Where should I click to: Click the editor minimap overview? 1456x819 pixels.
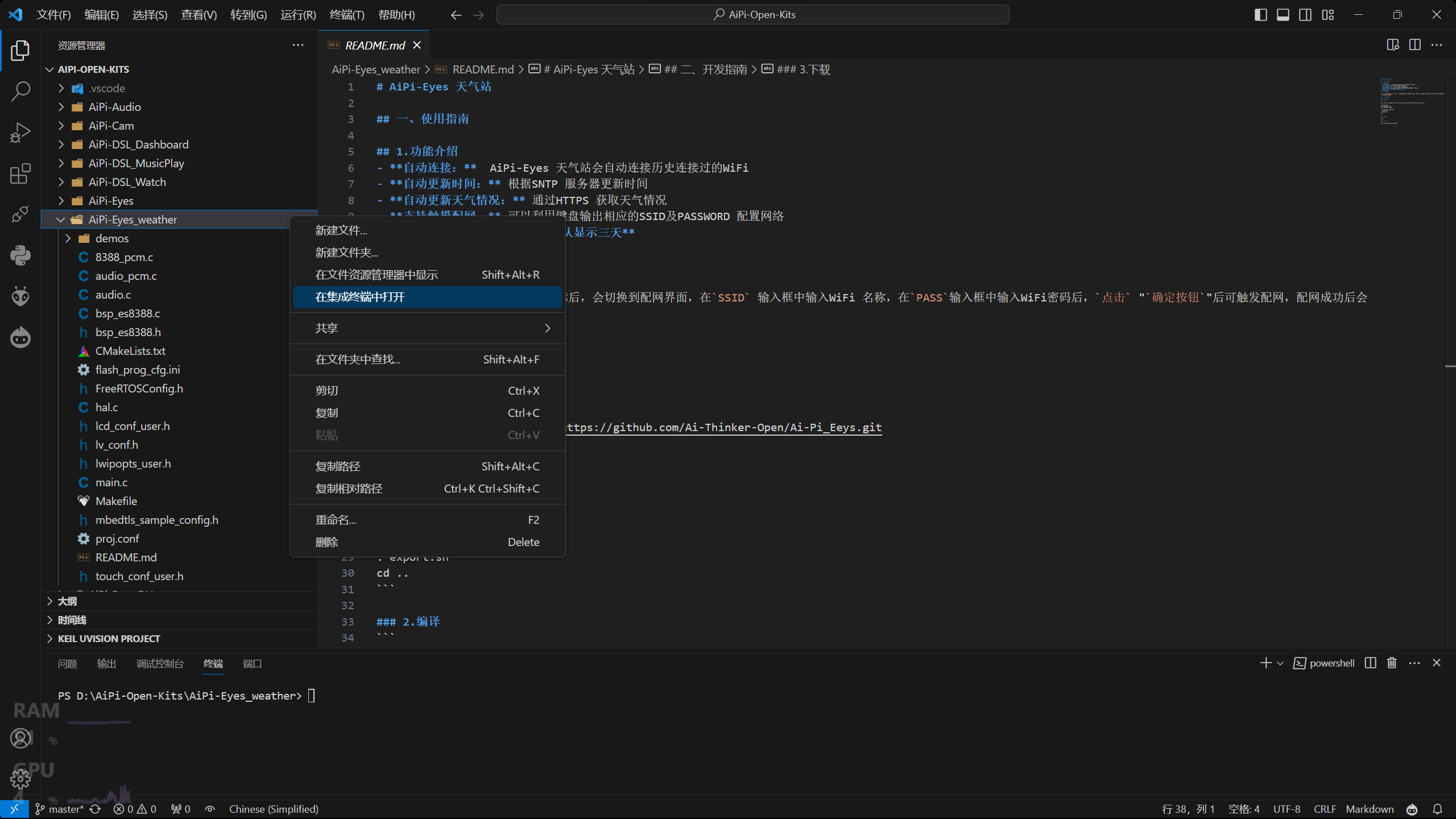coord(1413,101)
